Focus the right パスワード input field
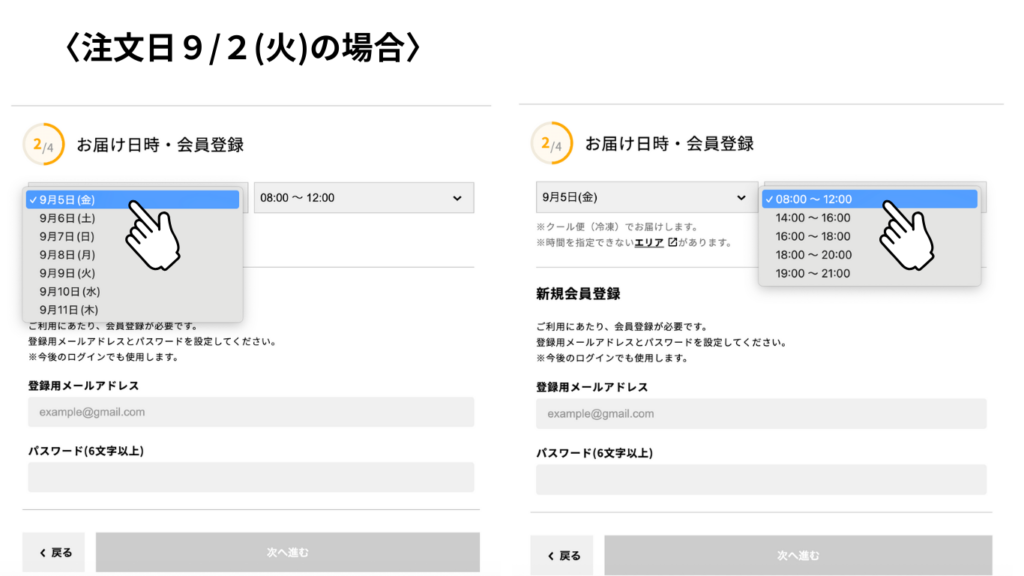The width and height of the screenshot is (1024, 576). (x=761, y=479)
